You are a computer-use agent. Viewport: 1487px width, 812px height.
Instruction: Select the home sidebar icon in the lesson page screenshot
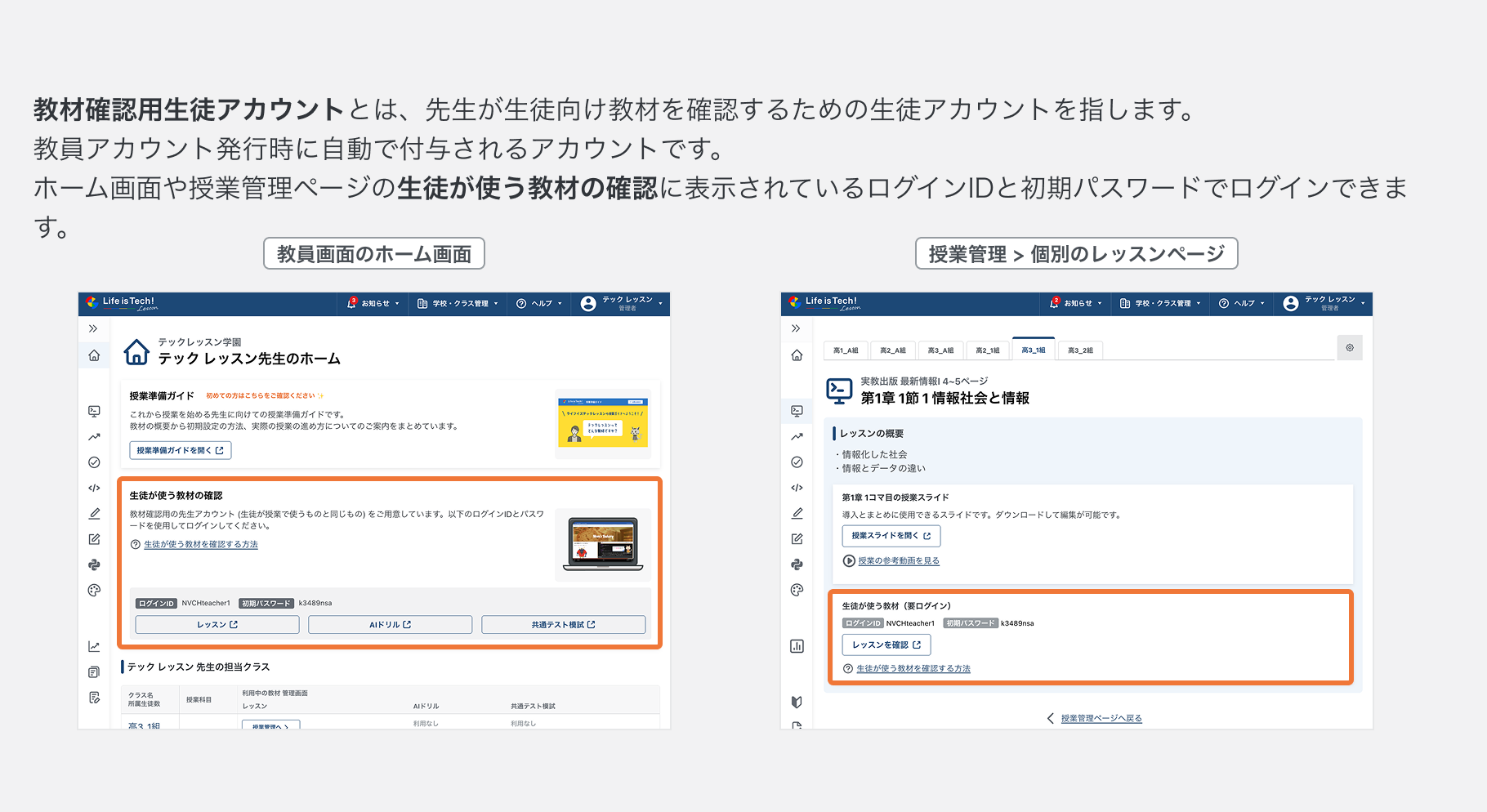(797, 355)
